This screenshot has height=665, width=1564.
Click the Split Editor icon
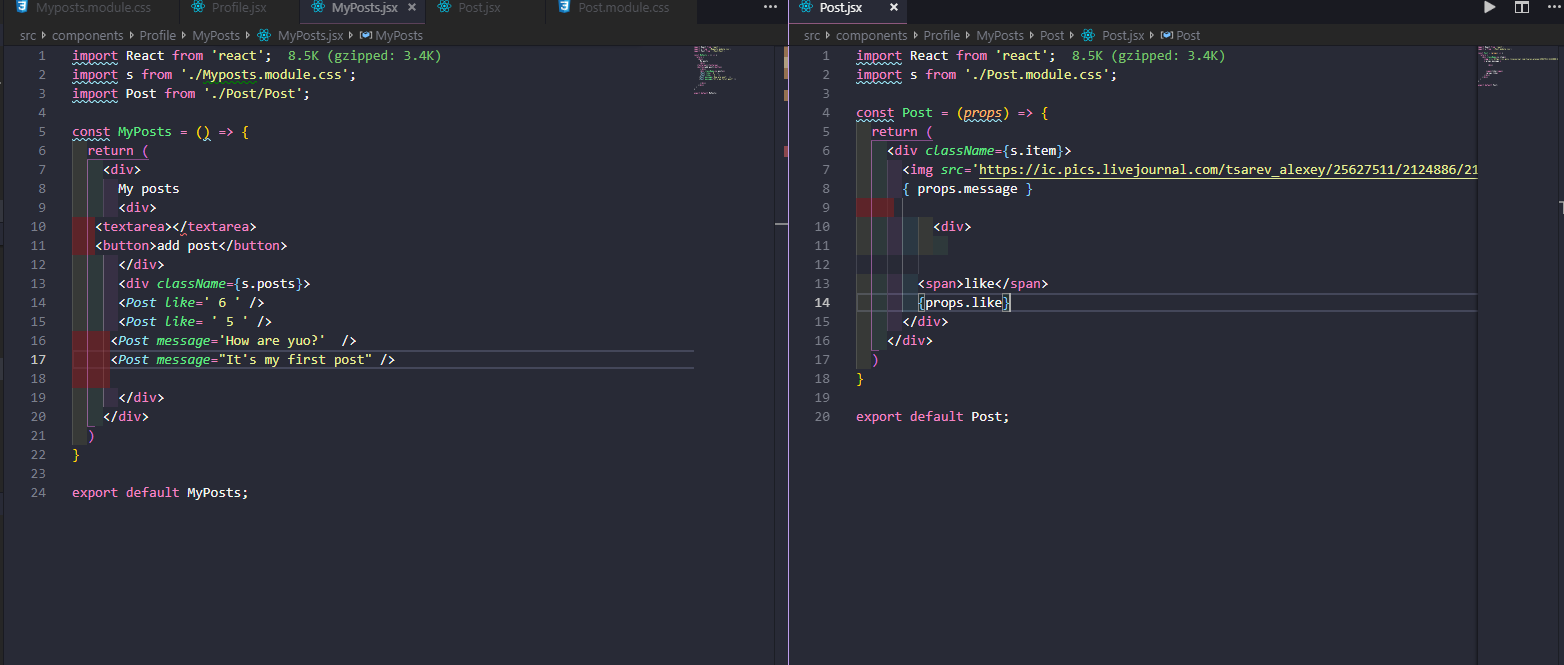tap(1522, 8)
